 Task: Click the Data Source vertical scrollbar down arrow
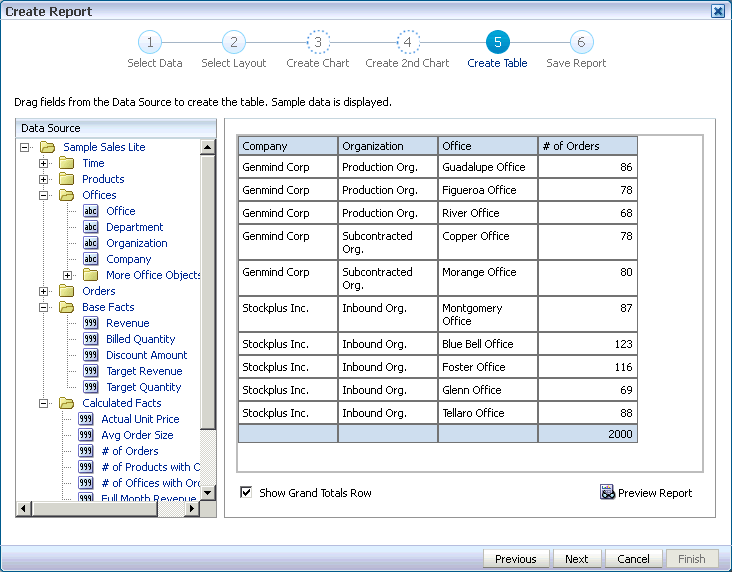(208, 492)
